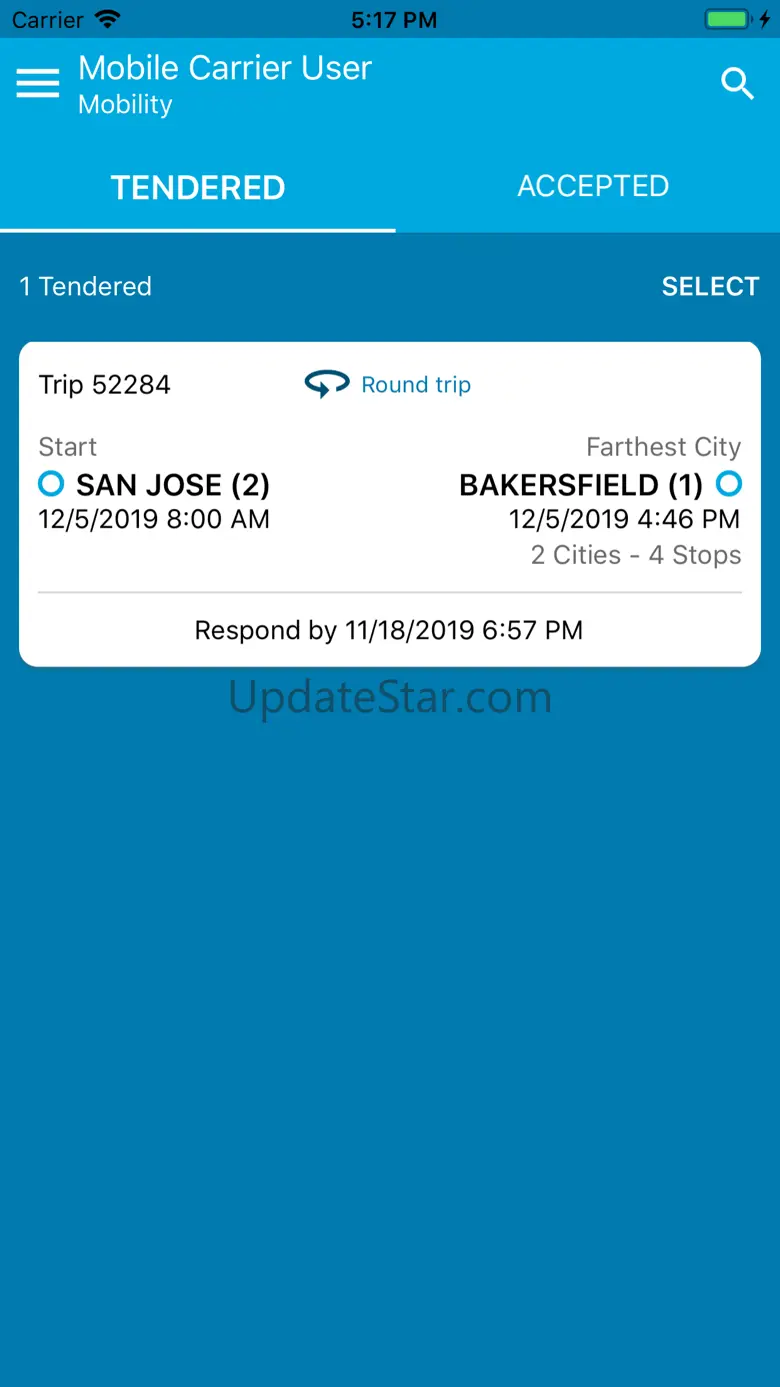The image size is (780, 1387).
Task: Click the Mobility subtitle
Action: (x=125, y=105)
